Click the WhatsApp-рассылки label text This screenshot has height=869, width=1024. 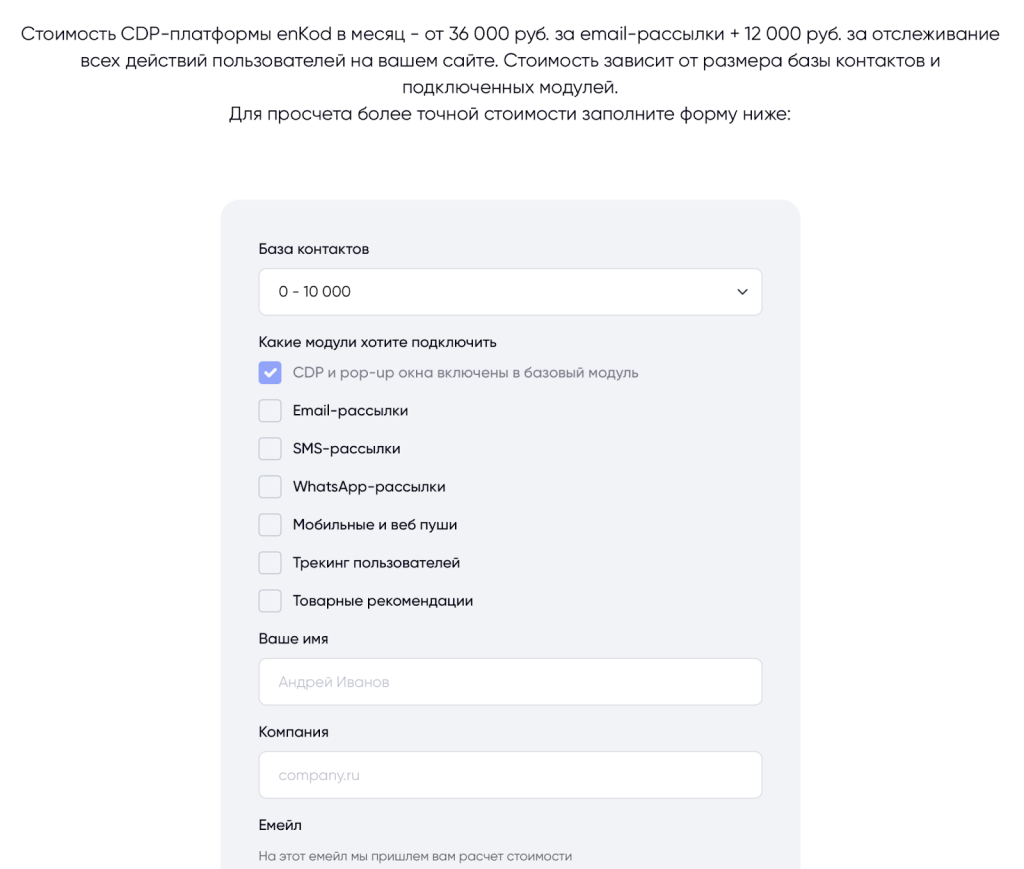tap(369, 487)
